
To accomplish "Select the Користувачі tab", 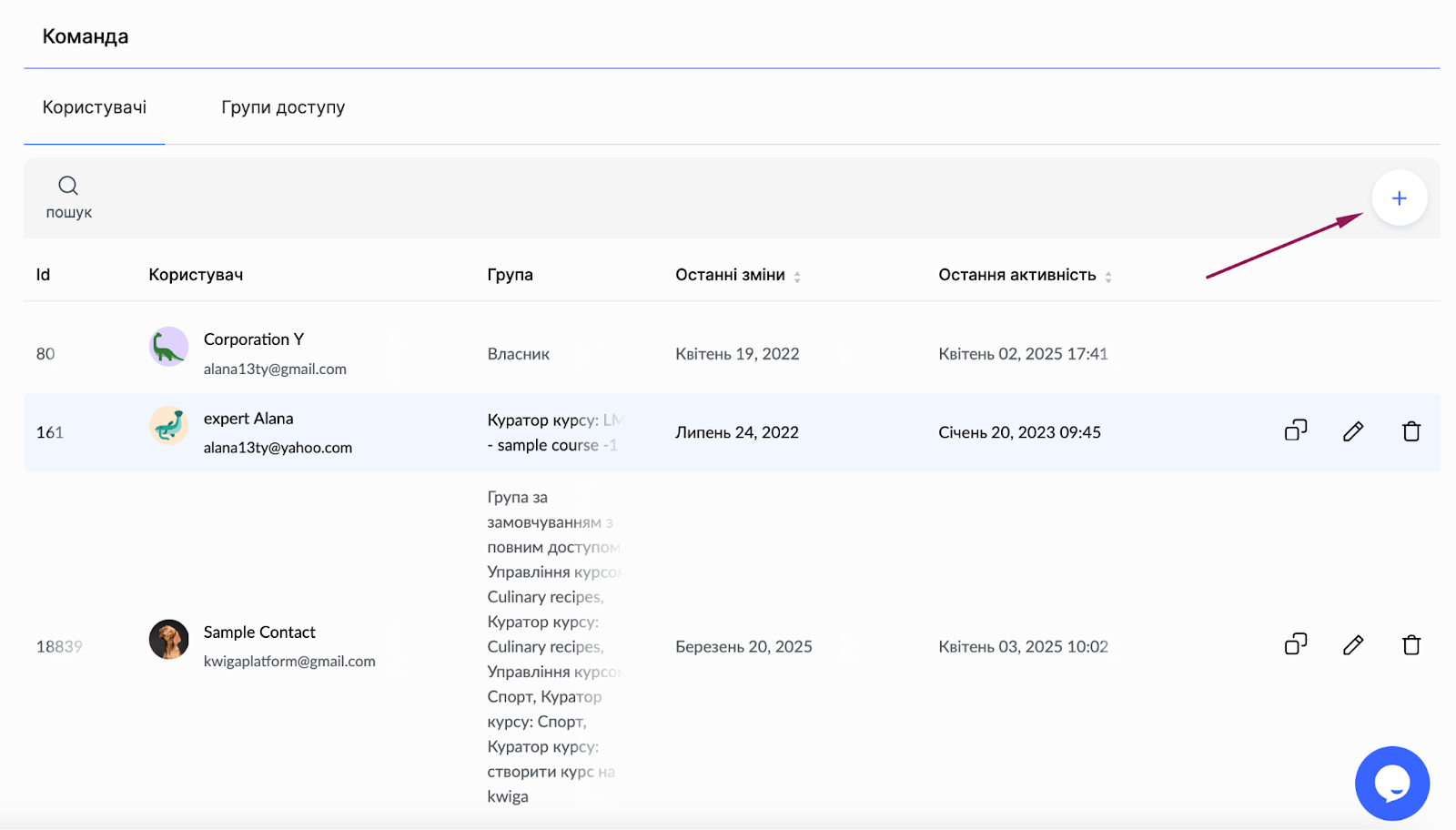I will pos(95,107).
